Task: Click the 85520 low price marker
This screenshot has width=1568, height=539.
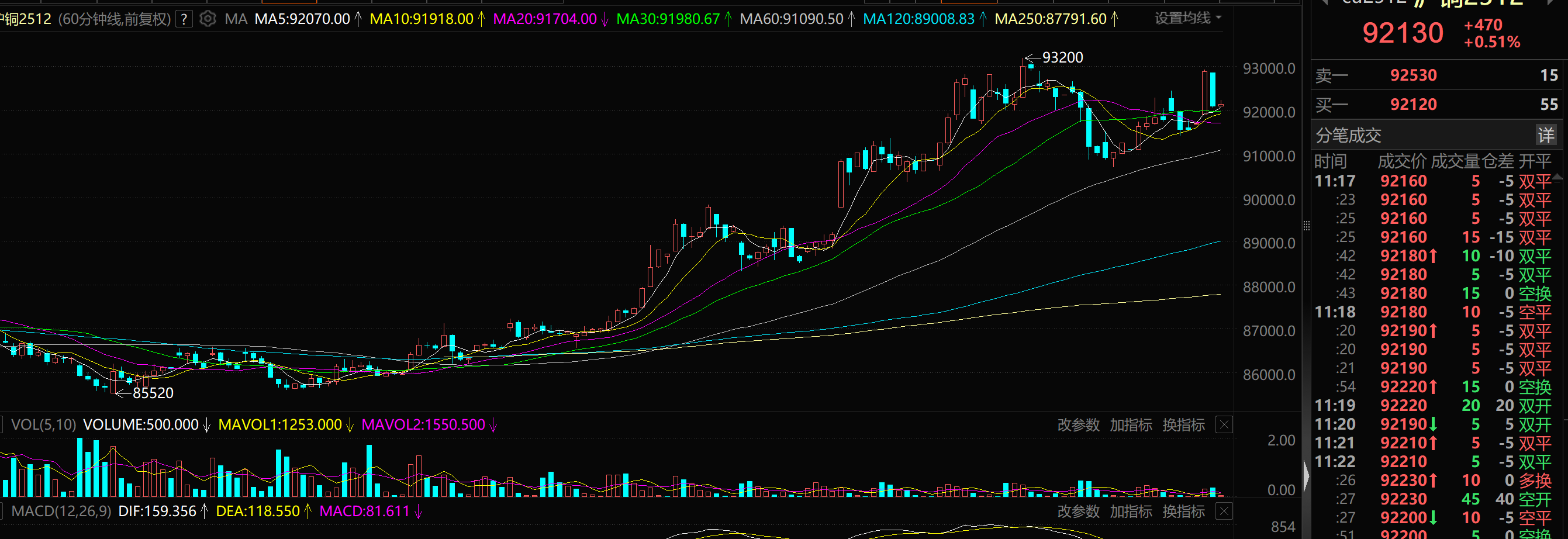Action: coord(153,393)
